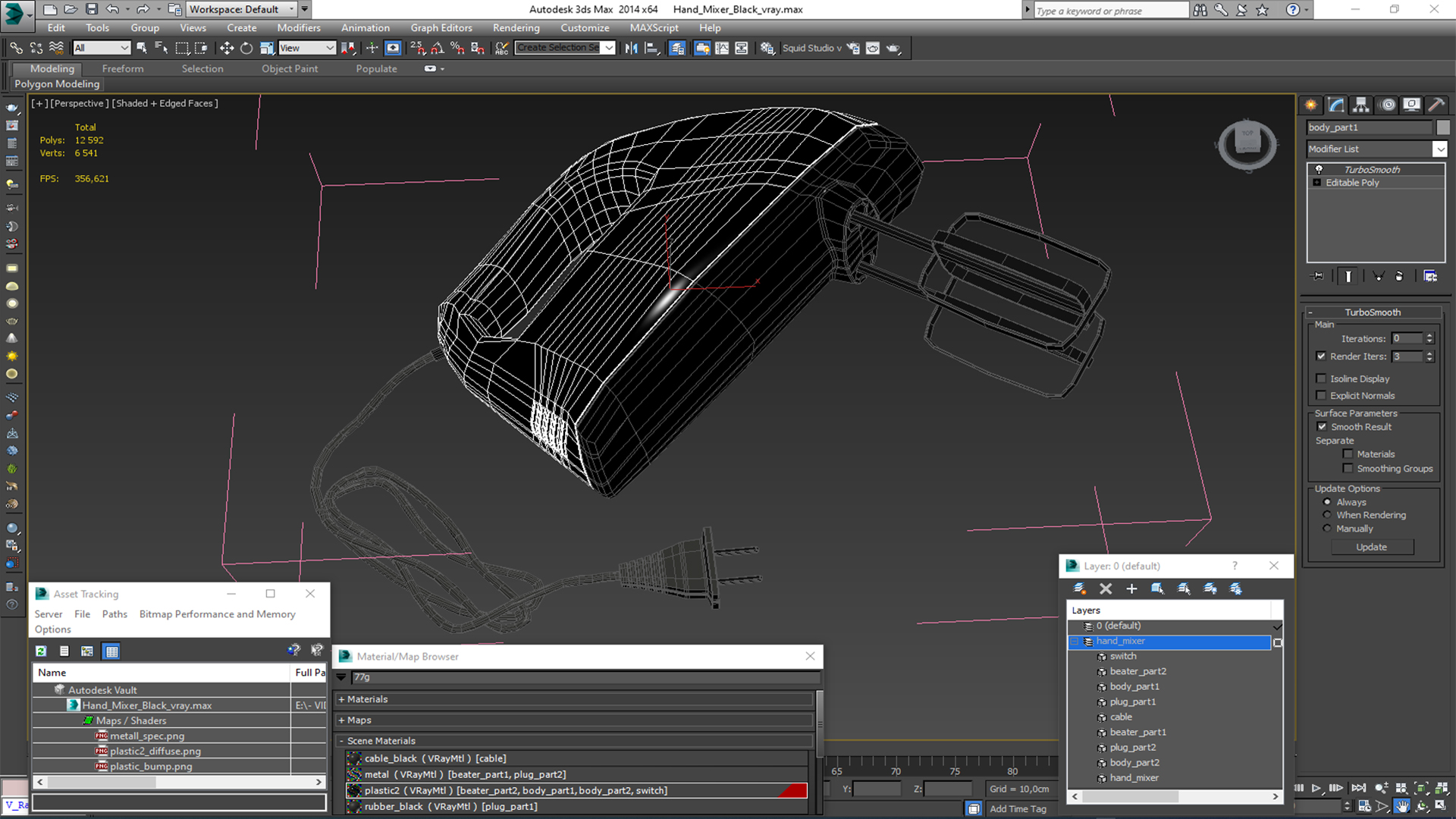Toggle the Smooth Result checkbox
The height and width of the screenshot is (819, 1456).
[1323, 427]
